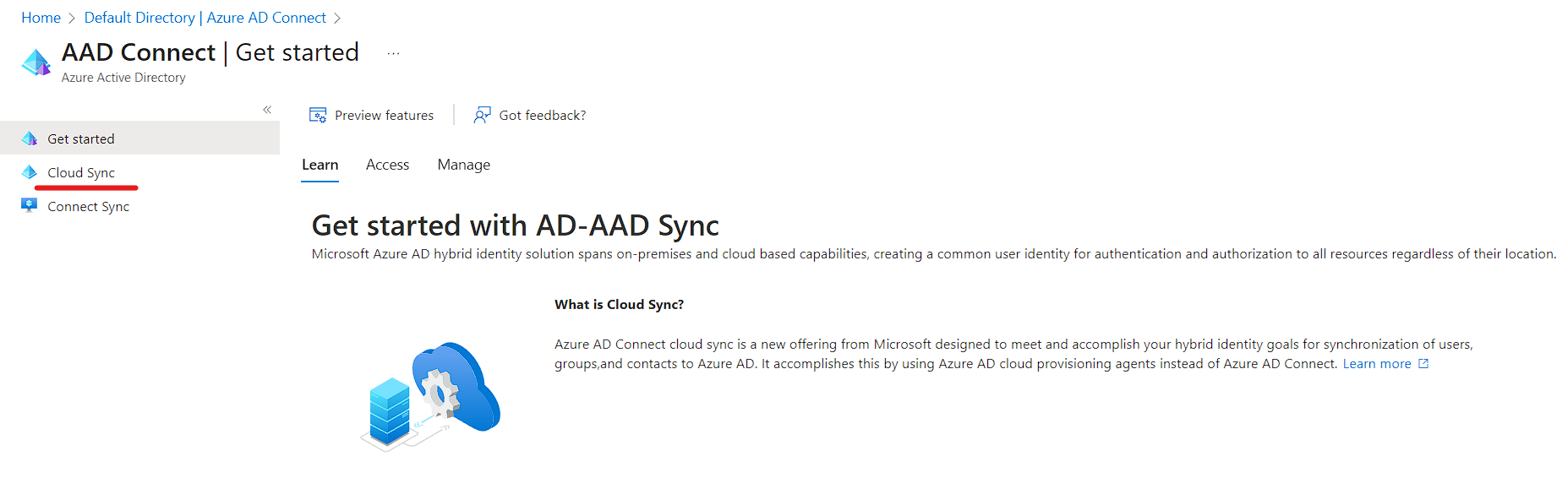Viewport: 1568px width, 494px height.
Task: Click the chevron between Home and Default Directory
Action: 72,17
